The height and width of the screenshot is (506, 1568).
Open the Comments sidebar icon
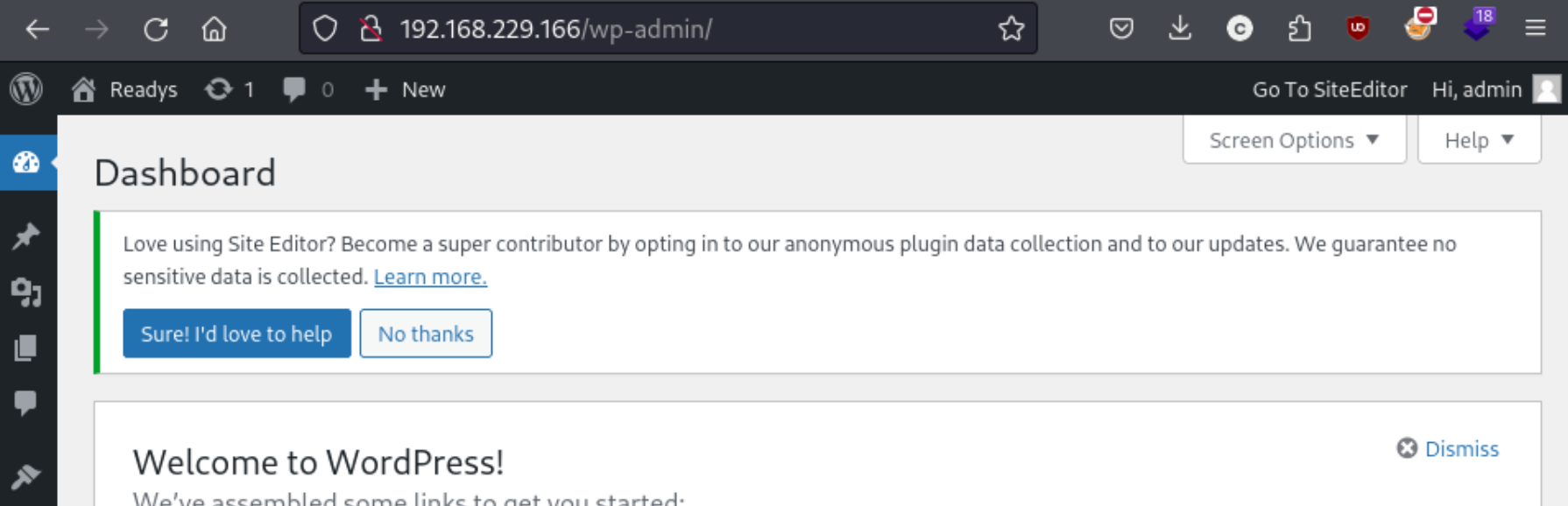click(26, 403)
